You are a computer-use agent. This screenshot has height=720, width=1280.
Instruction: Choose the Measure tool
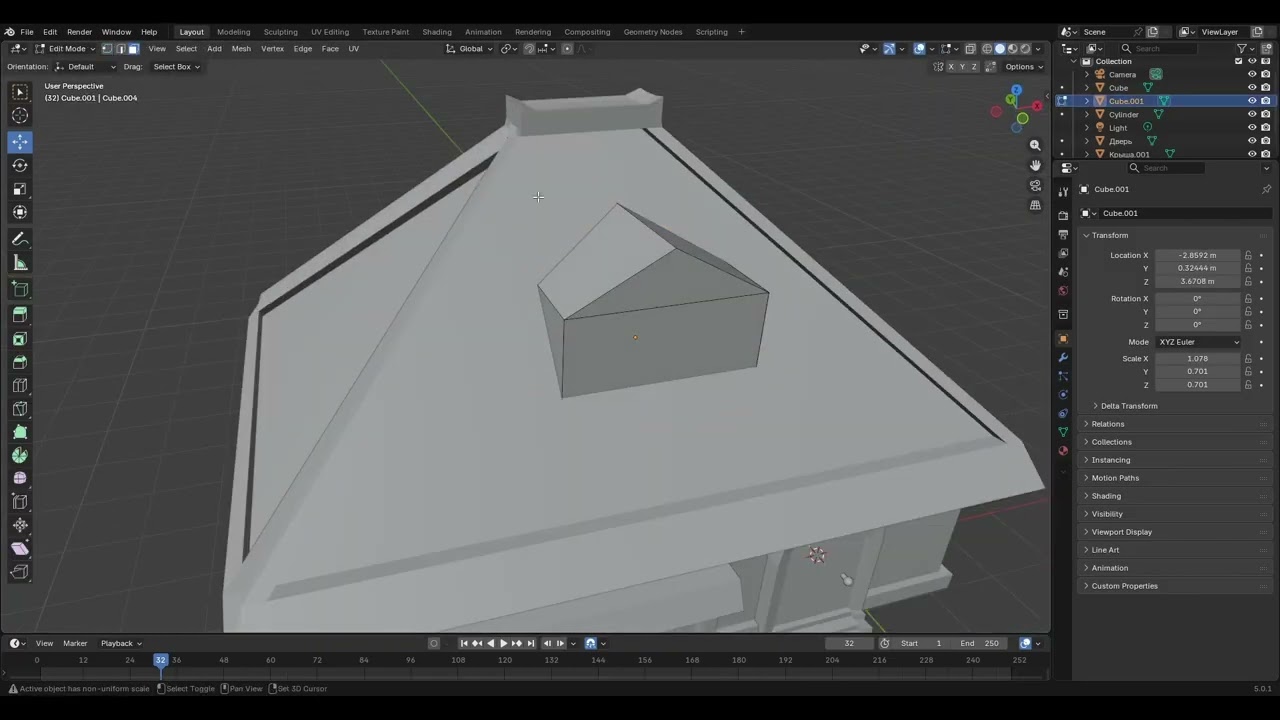pos(20,263)
